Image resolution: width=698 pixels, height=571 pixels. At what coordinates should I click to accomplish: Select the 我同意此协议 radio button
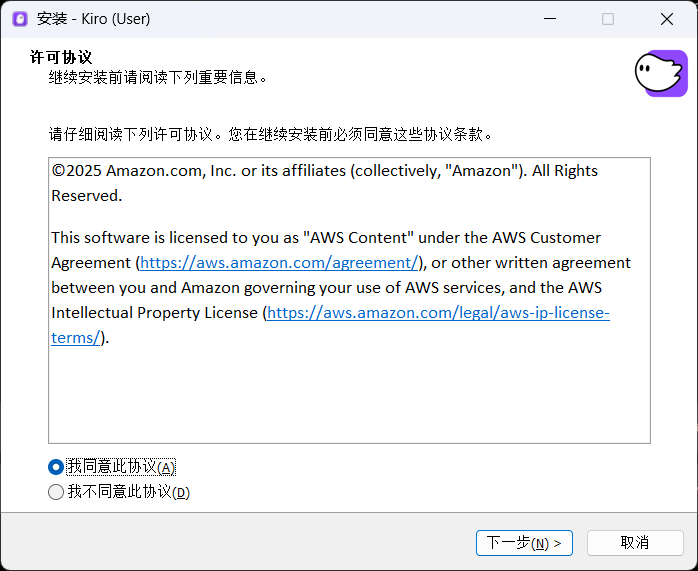tap(56, 467)
